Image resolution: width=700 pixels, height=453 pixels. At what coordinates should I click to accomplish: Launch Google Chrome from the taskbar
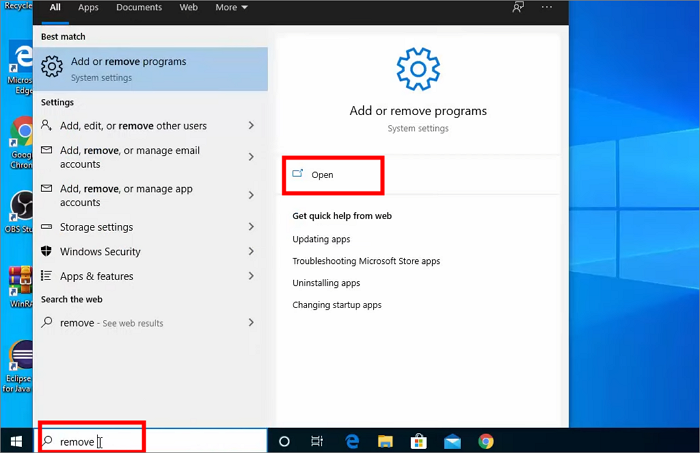tap(486, 441)
